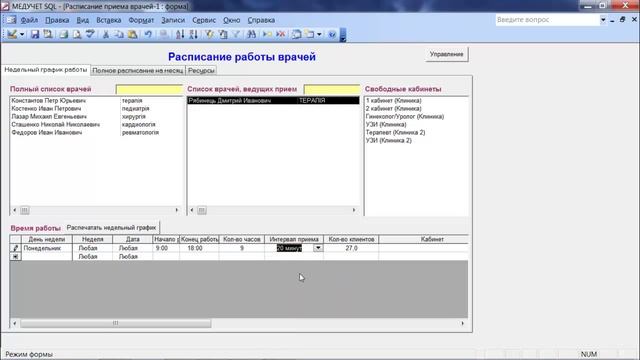This screenshot has height=360, width=640.
Task: Click the Print toolbar icon
Action: [x=63, y=34]
